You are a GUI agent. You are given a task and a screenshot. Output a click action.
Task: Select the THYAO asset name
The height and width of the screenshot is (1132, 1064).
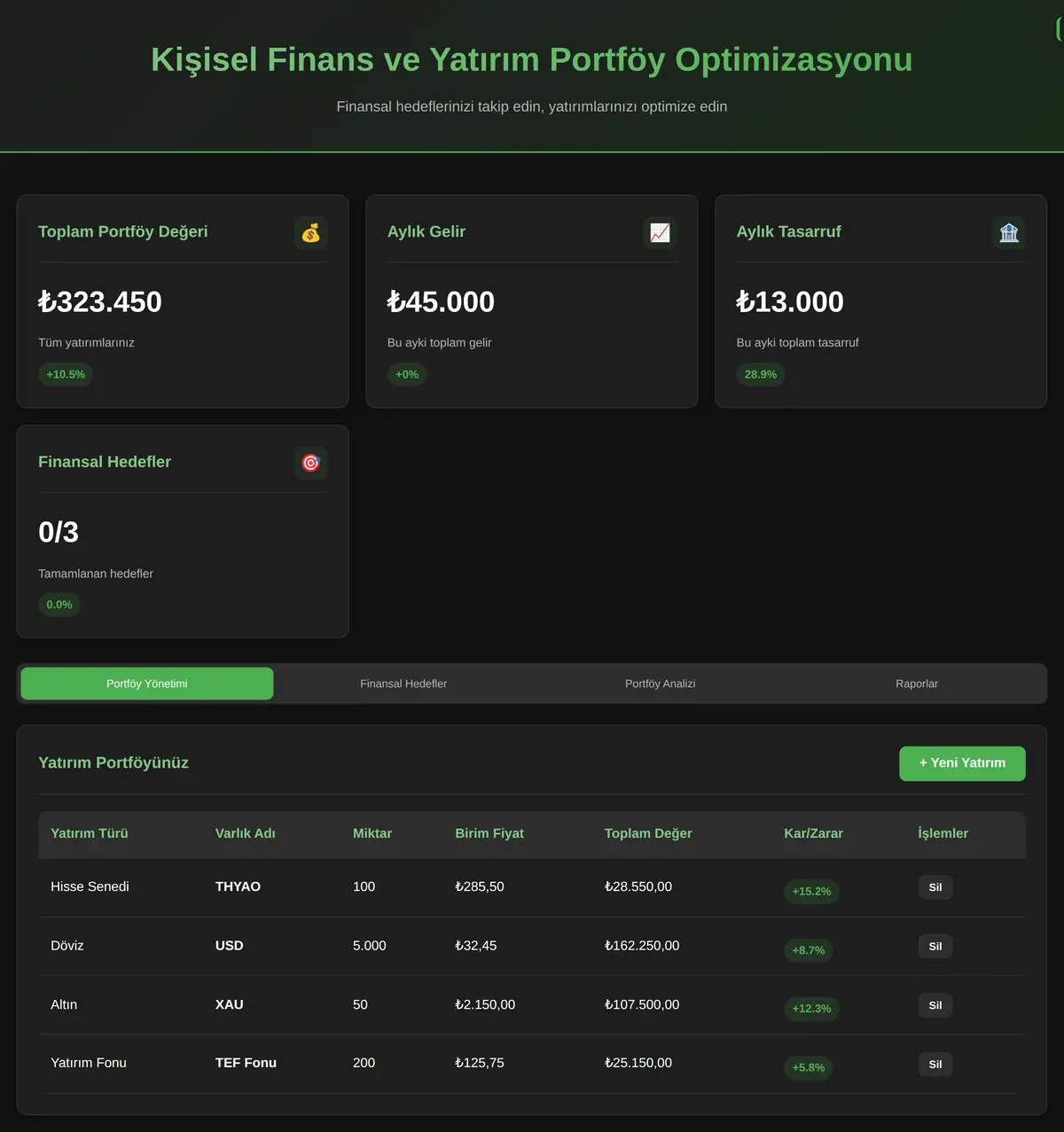click(238, 886)
